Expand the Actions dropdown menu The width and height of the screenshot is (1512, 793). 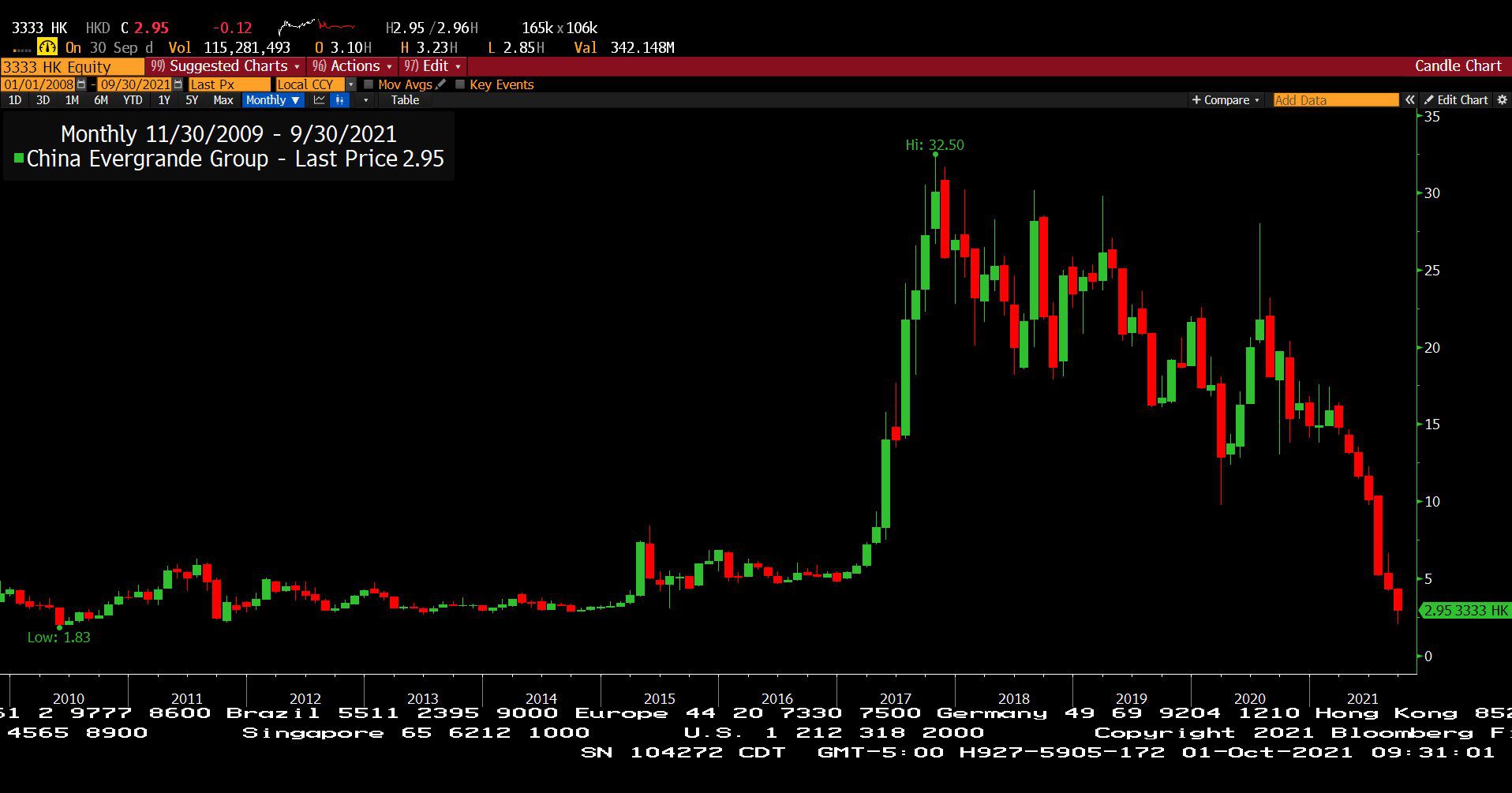352,66
